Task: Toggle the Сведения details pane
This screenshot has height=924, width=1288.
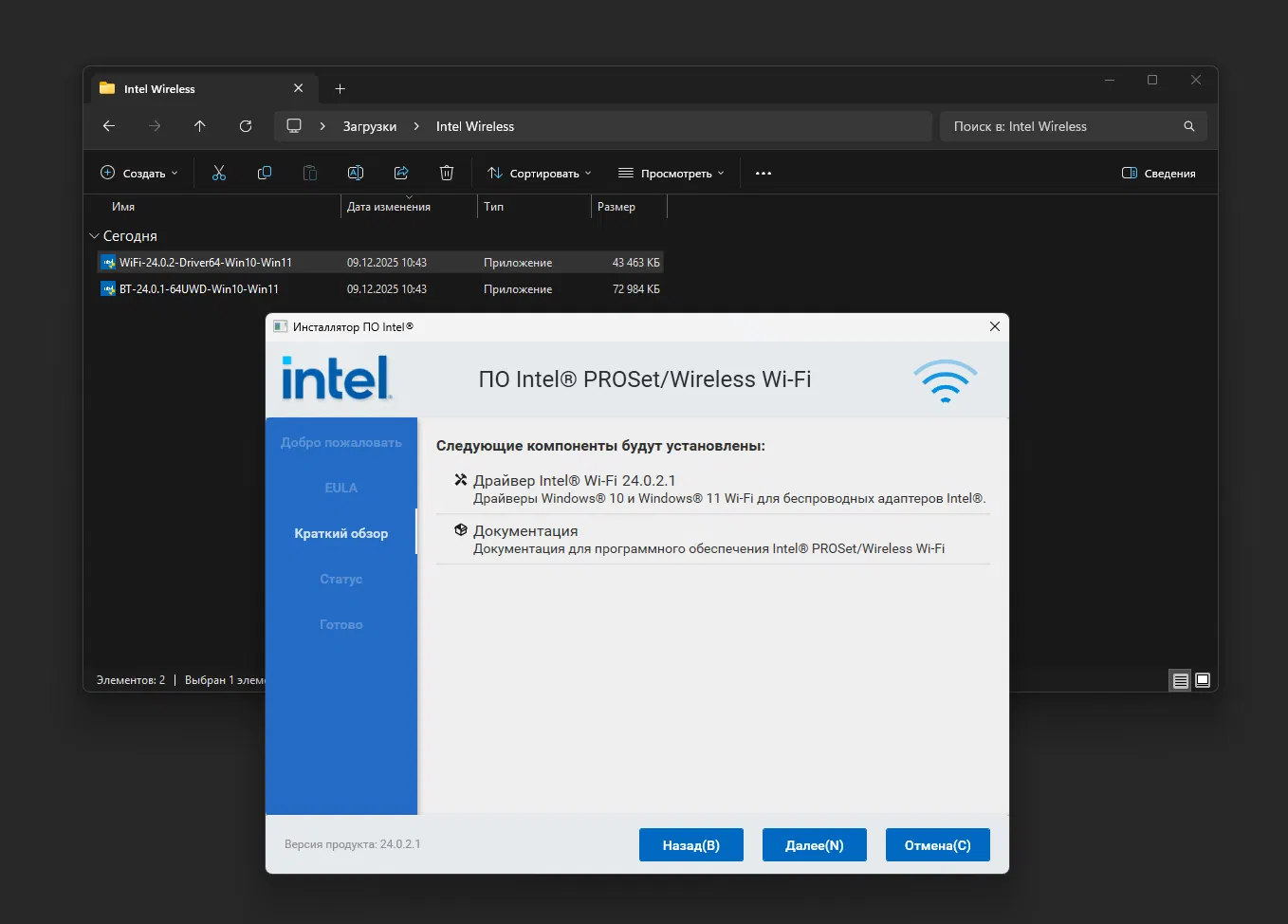Action: click(x=1158, y=174)
